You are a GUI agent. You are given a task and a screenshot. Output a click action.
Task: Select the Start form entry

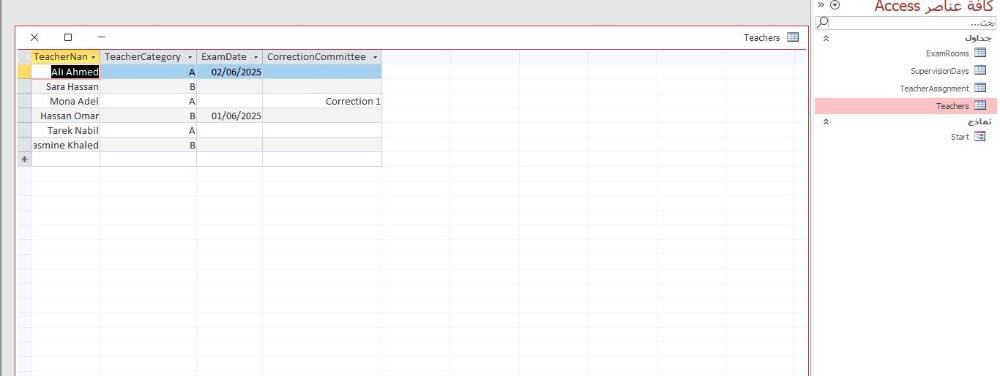960,137
